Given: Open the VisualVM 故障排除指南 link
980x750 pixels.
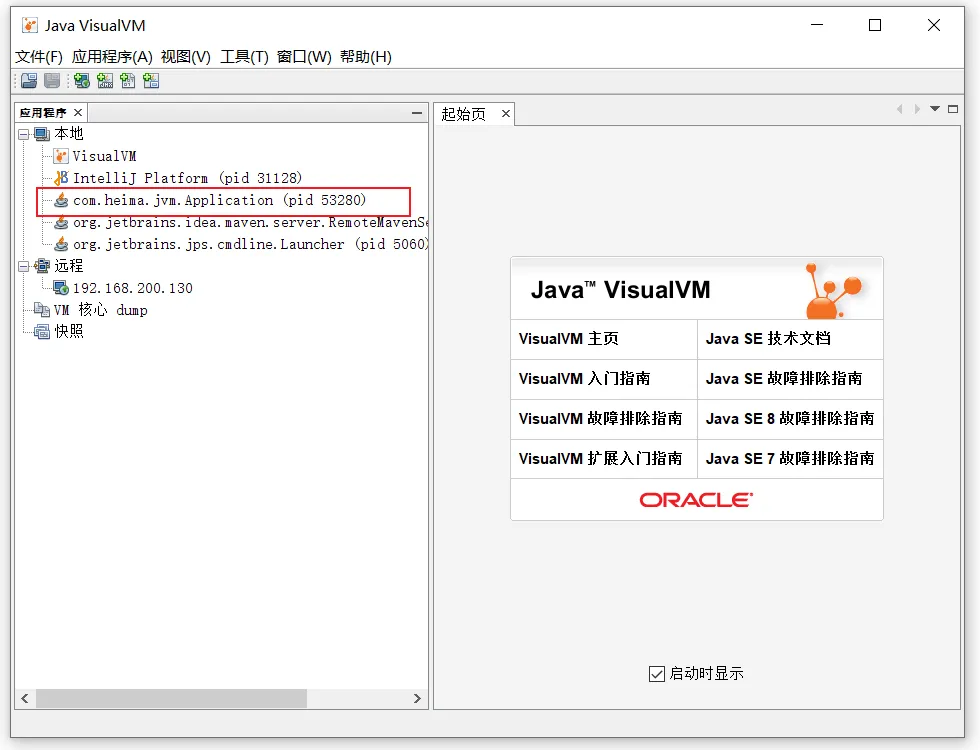Looking at the screenshot, I should 600,419.
